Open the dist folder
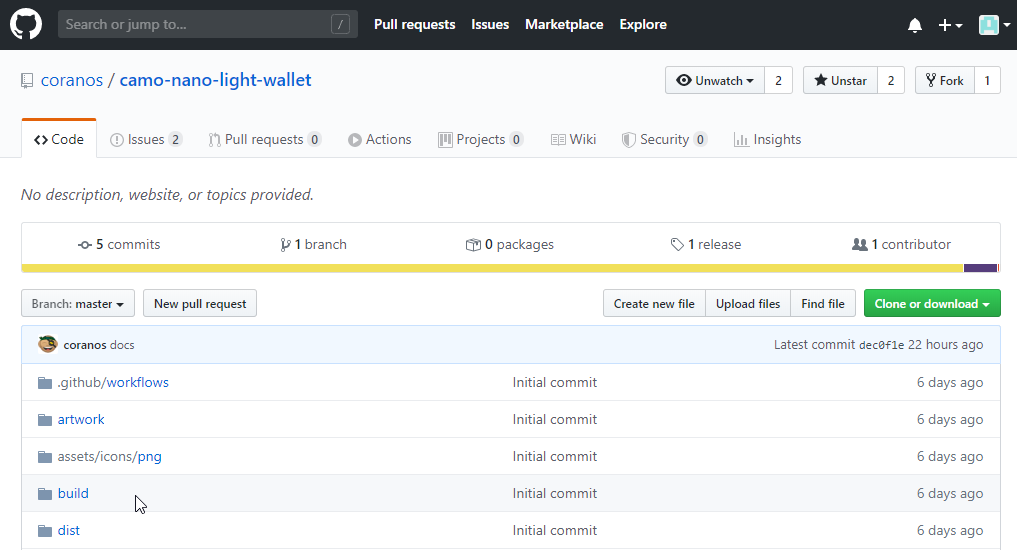Screen dimensions: 1017x550 point(69,531)
